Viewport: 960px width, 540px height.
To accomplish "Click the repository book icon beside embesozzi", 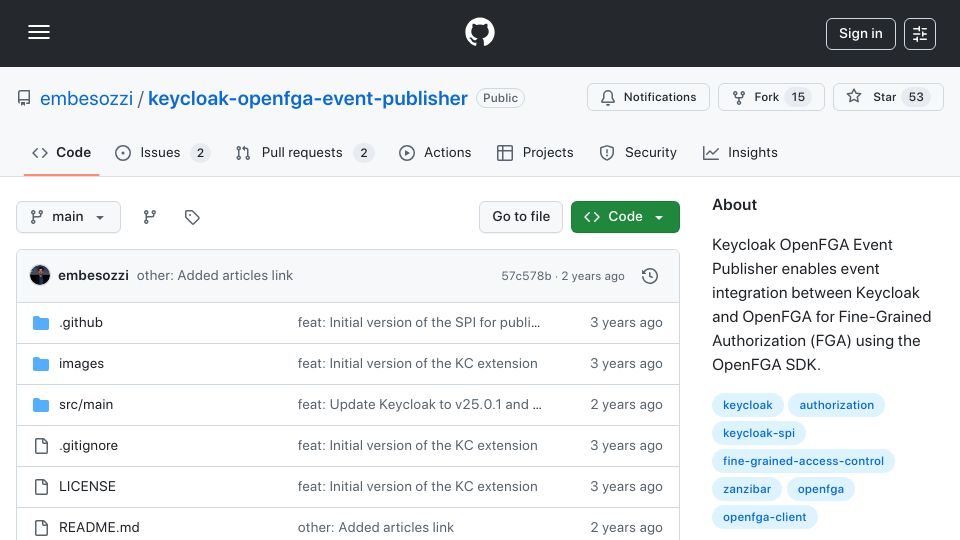I will coord(24,98).
